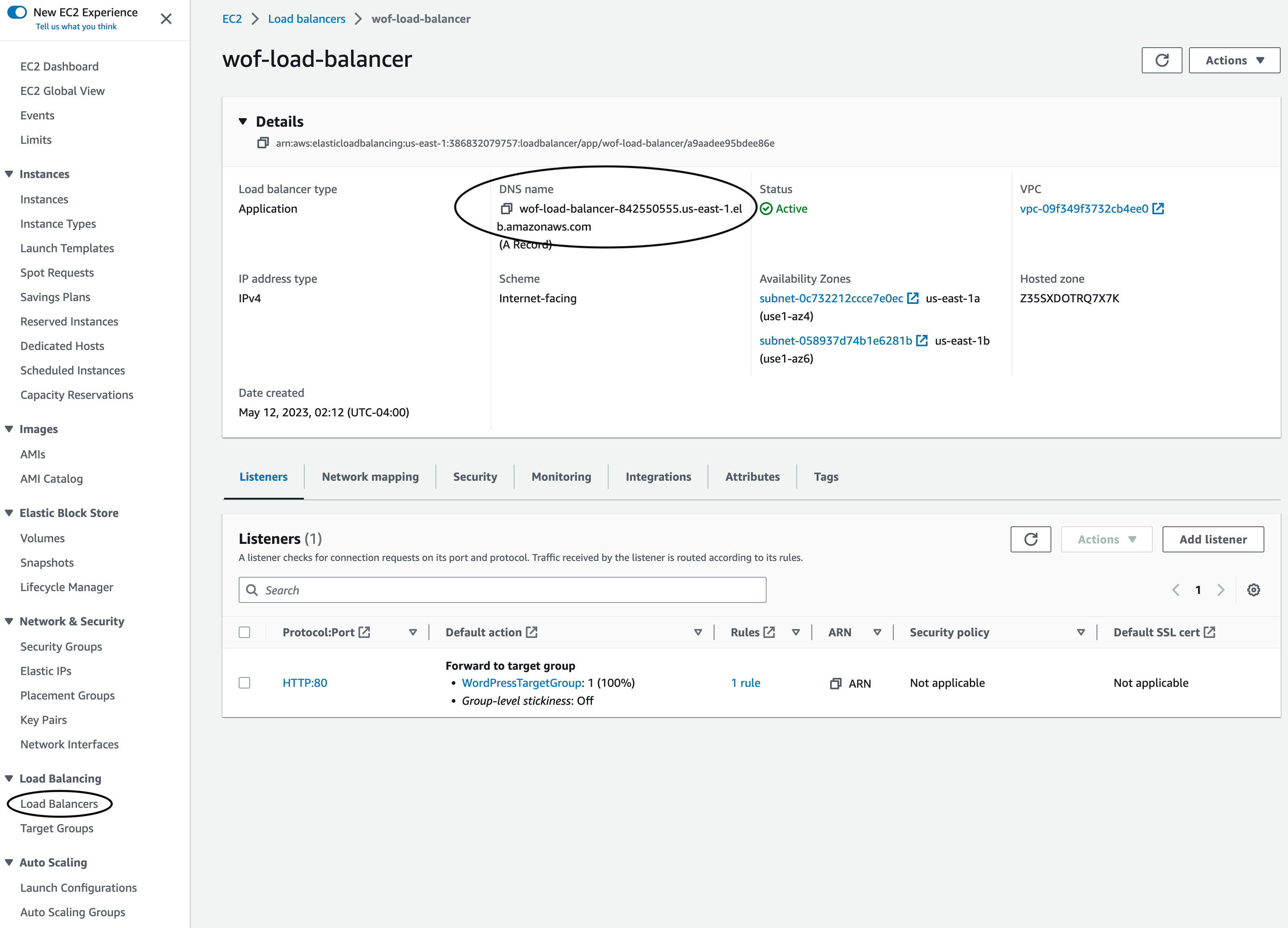Copy the HTTP:80 listener ARN
This screenshot has width=1288, height=928.
[835, 683]
